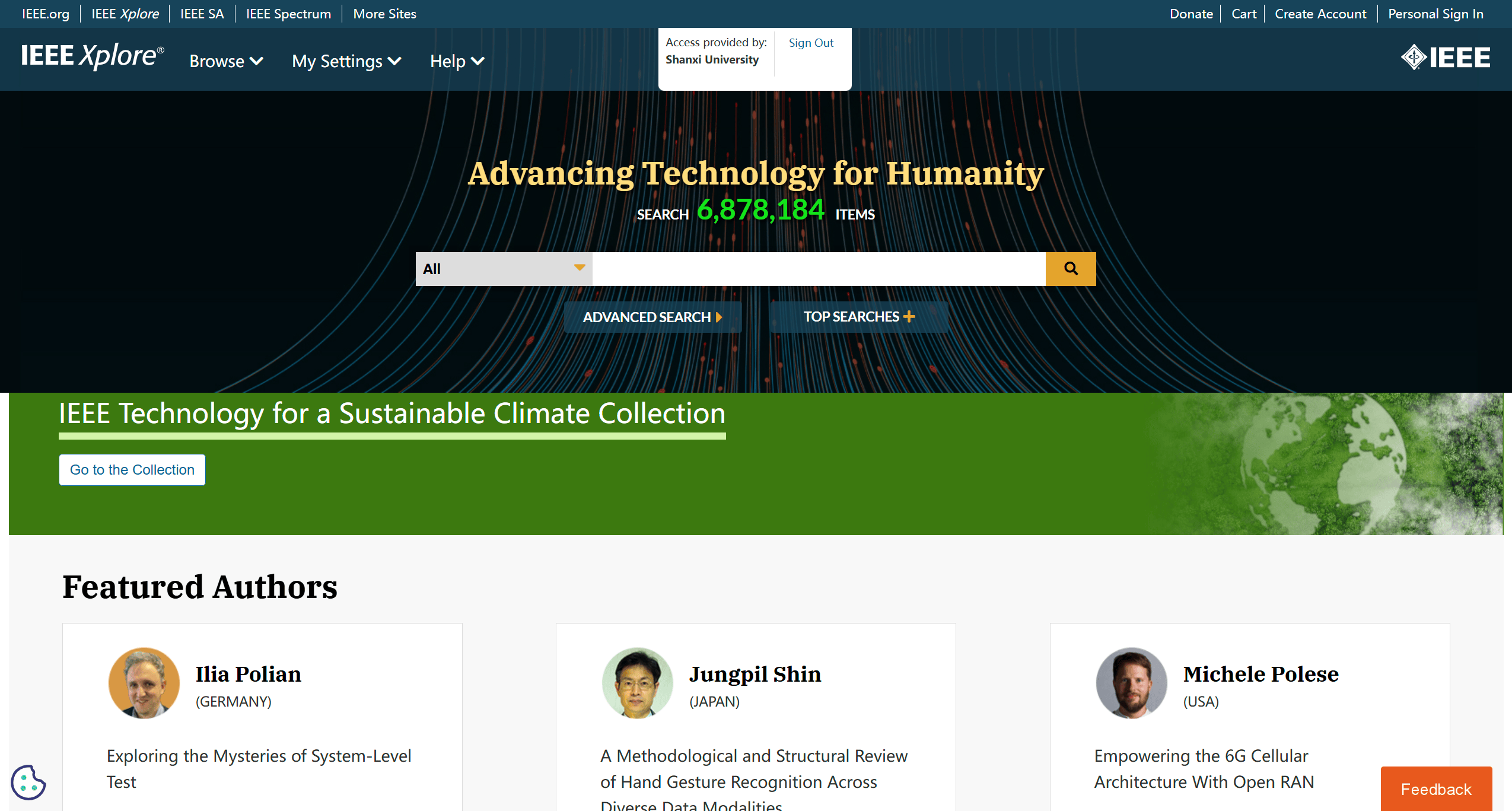Open the All search category dropdown
This screenshot has width=1512, height=811.
[503, 269]
